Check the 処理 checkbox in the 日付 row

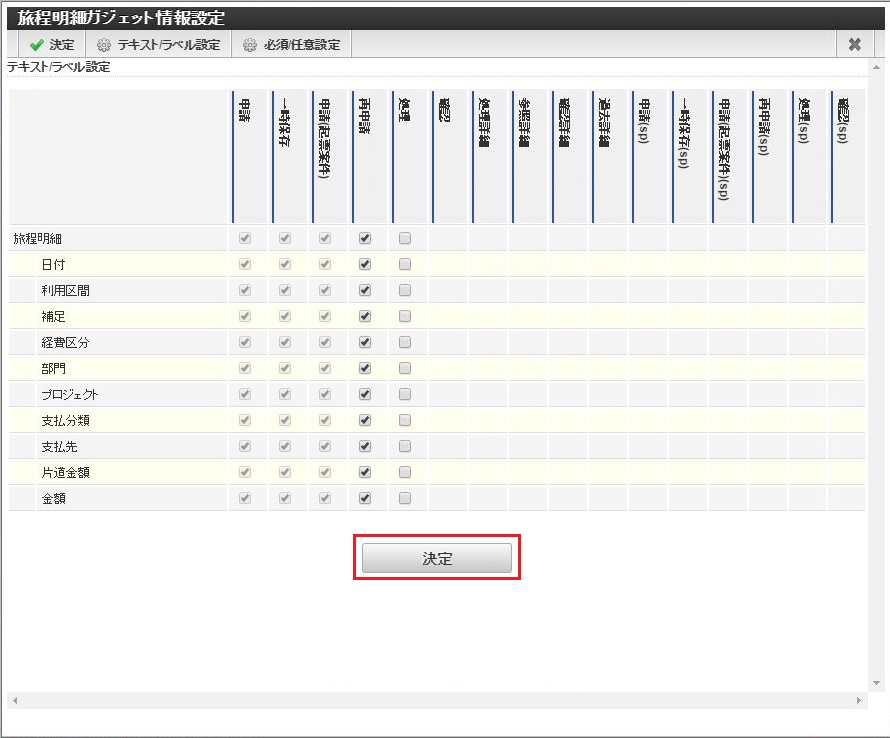tap(405, 265)
